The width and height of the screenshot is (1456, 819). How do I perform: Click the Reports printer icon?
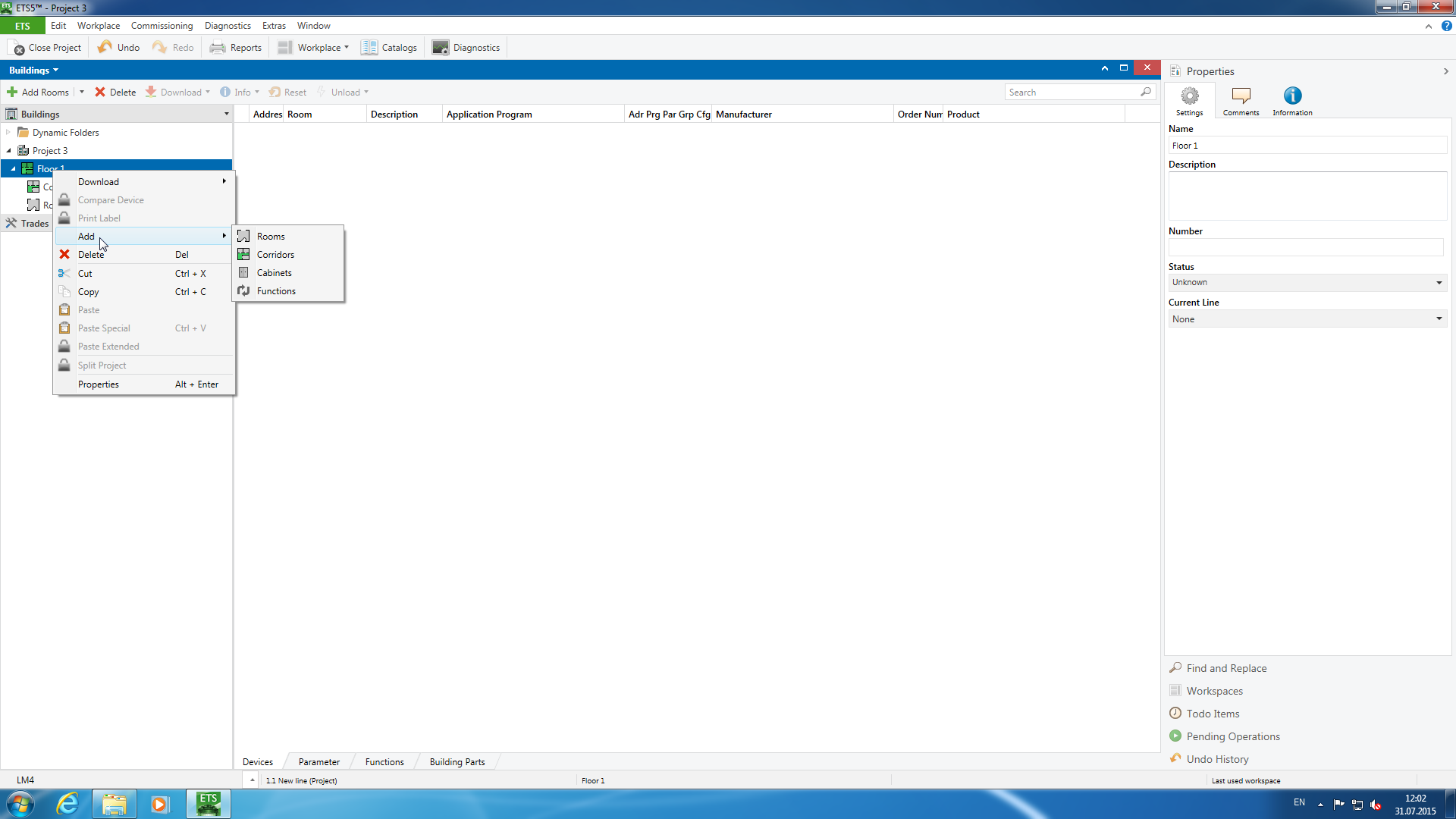tap(218, 47)
